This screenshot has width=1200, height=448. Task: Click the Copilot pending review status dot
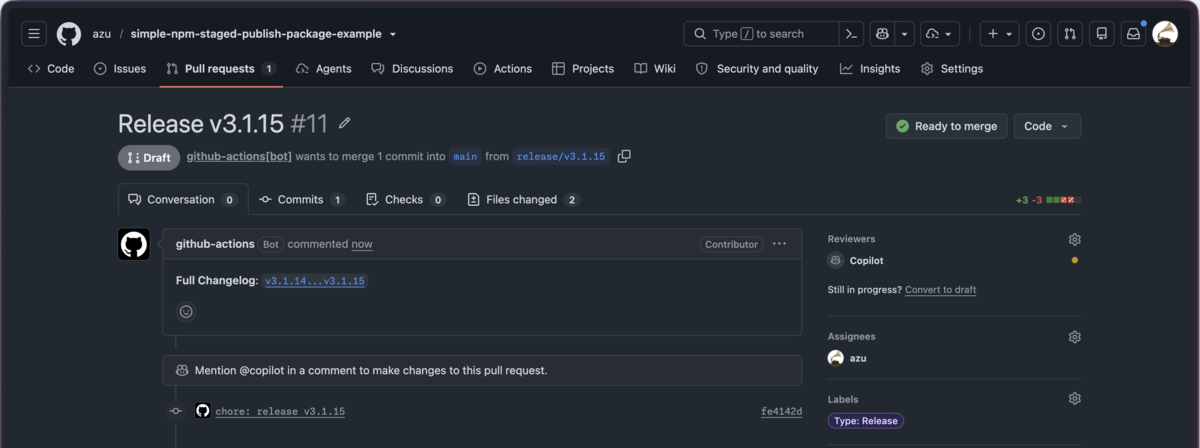[x=1075, y=261]
